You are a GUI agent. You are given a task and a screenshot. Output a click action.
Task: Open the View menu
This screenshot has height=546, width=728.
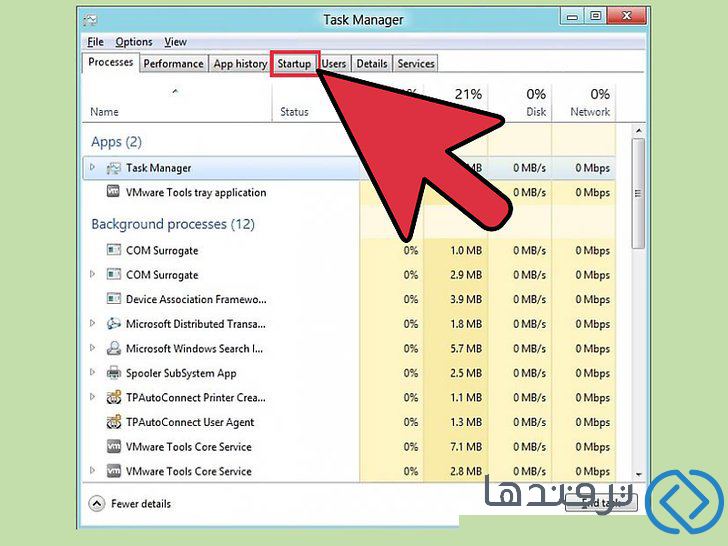pyautogui.click(x=175, y=42)
